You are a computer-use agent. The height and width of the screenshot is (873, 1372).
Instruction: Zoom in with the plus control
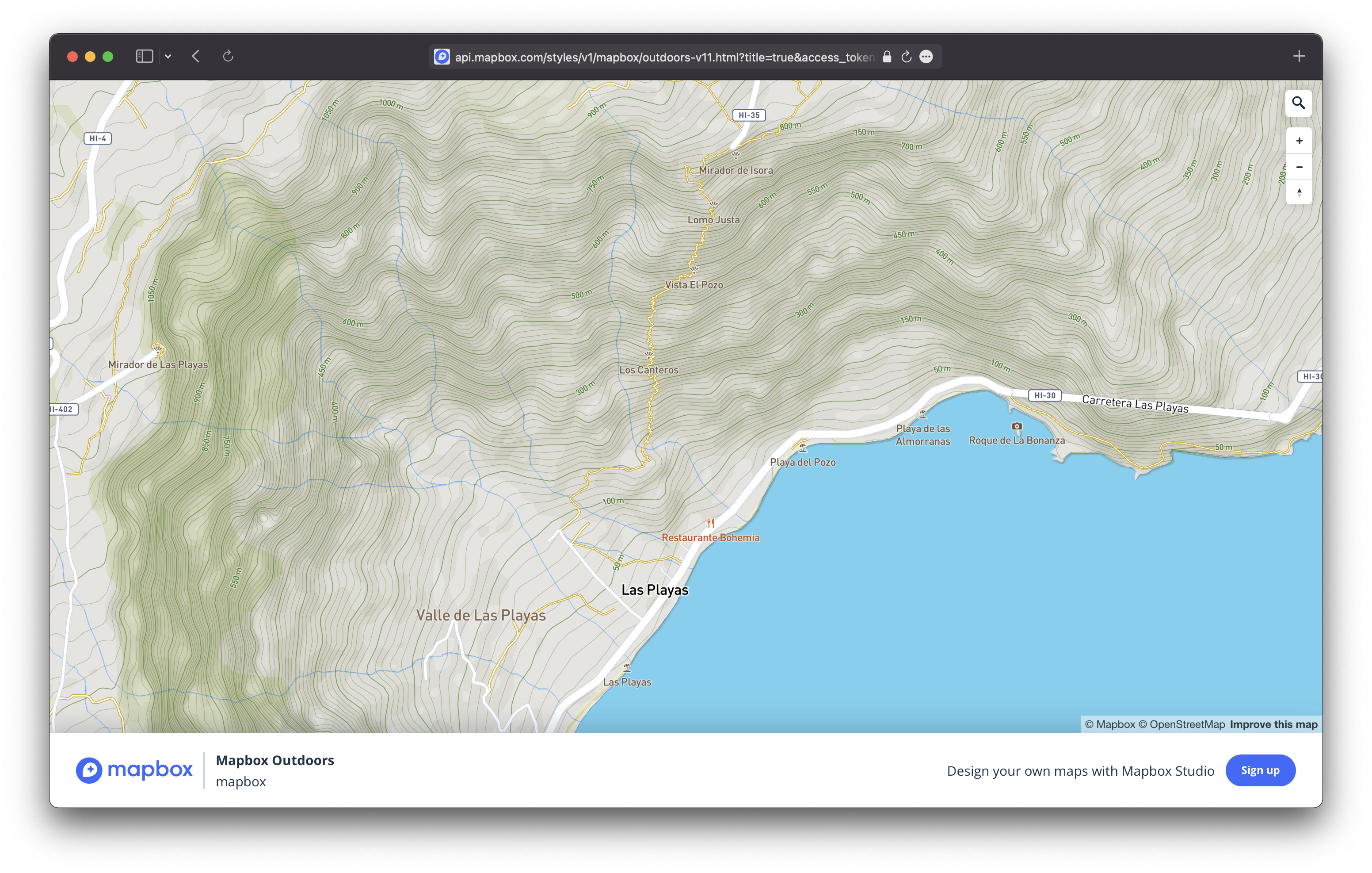(1299, 140)
